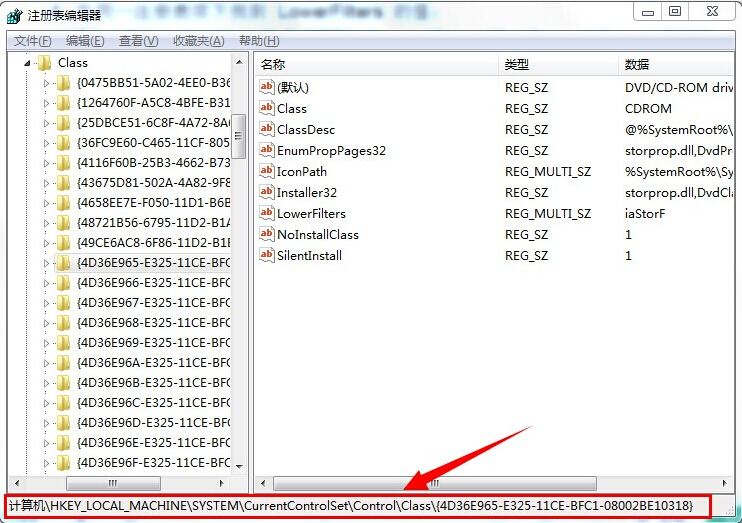Click the LowerFilters value icon

coord(266,213)
